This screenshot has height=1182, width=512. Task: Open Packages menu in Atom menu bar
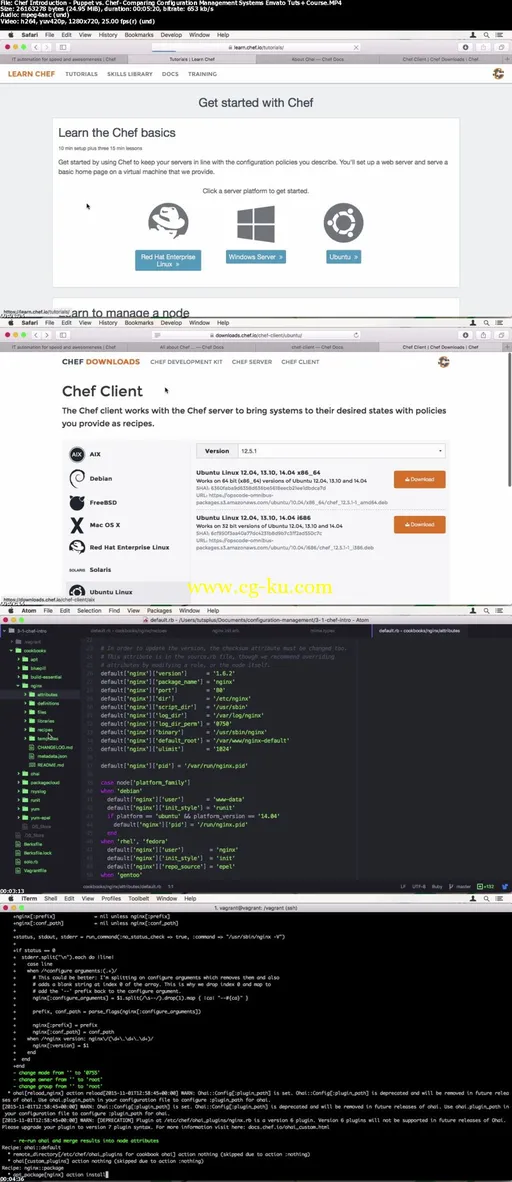tap(159, 611)
